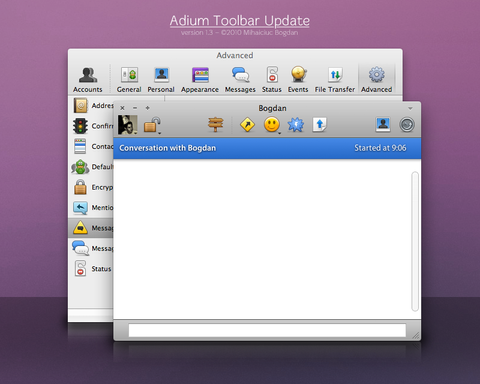Select the row with blue chat bubbles icon
The width and height of the screenshot is (480, 384).
point(91,248)
